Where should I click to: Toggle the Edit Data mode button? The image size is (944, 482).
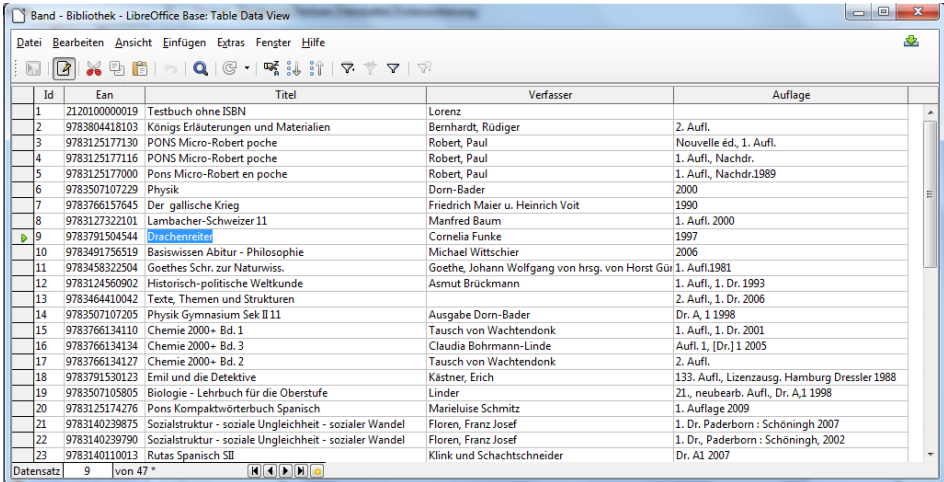tap(64, 69)
